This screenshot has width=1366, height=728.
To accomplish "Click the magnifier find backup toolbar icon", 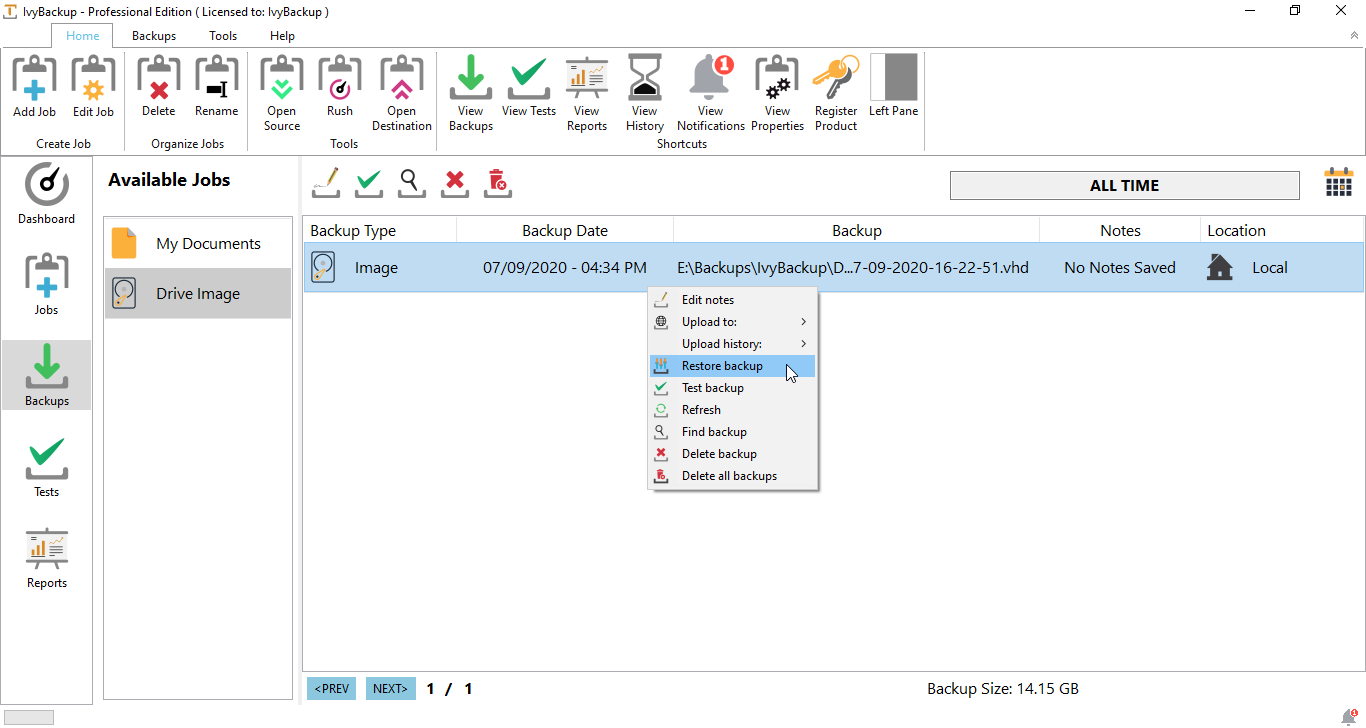I will (x=412, y=181).
